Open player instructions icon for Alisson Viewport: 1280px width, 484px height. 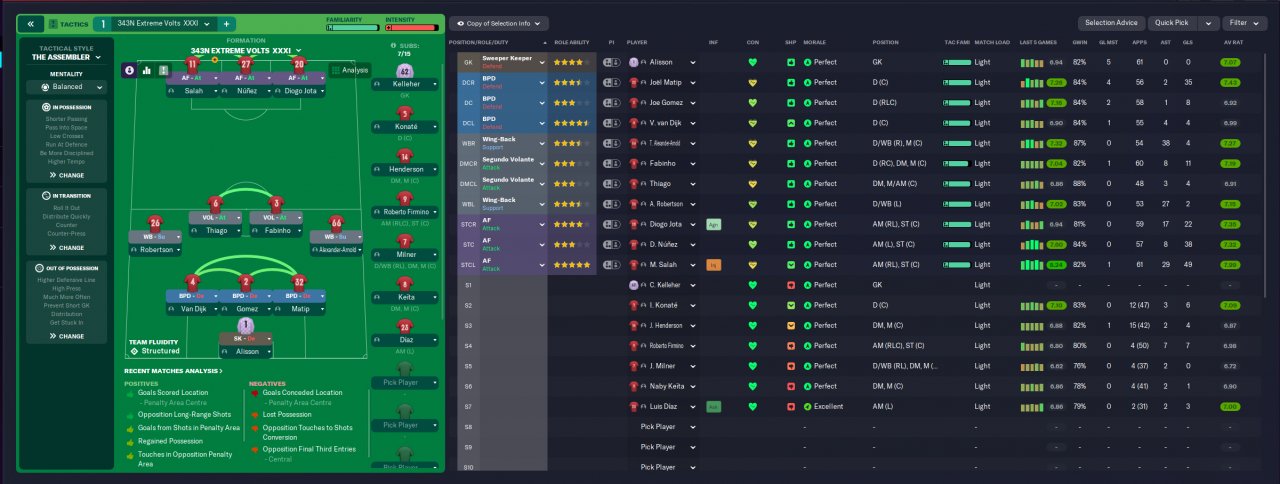pyautogui.click(x=612, y=62)
